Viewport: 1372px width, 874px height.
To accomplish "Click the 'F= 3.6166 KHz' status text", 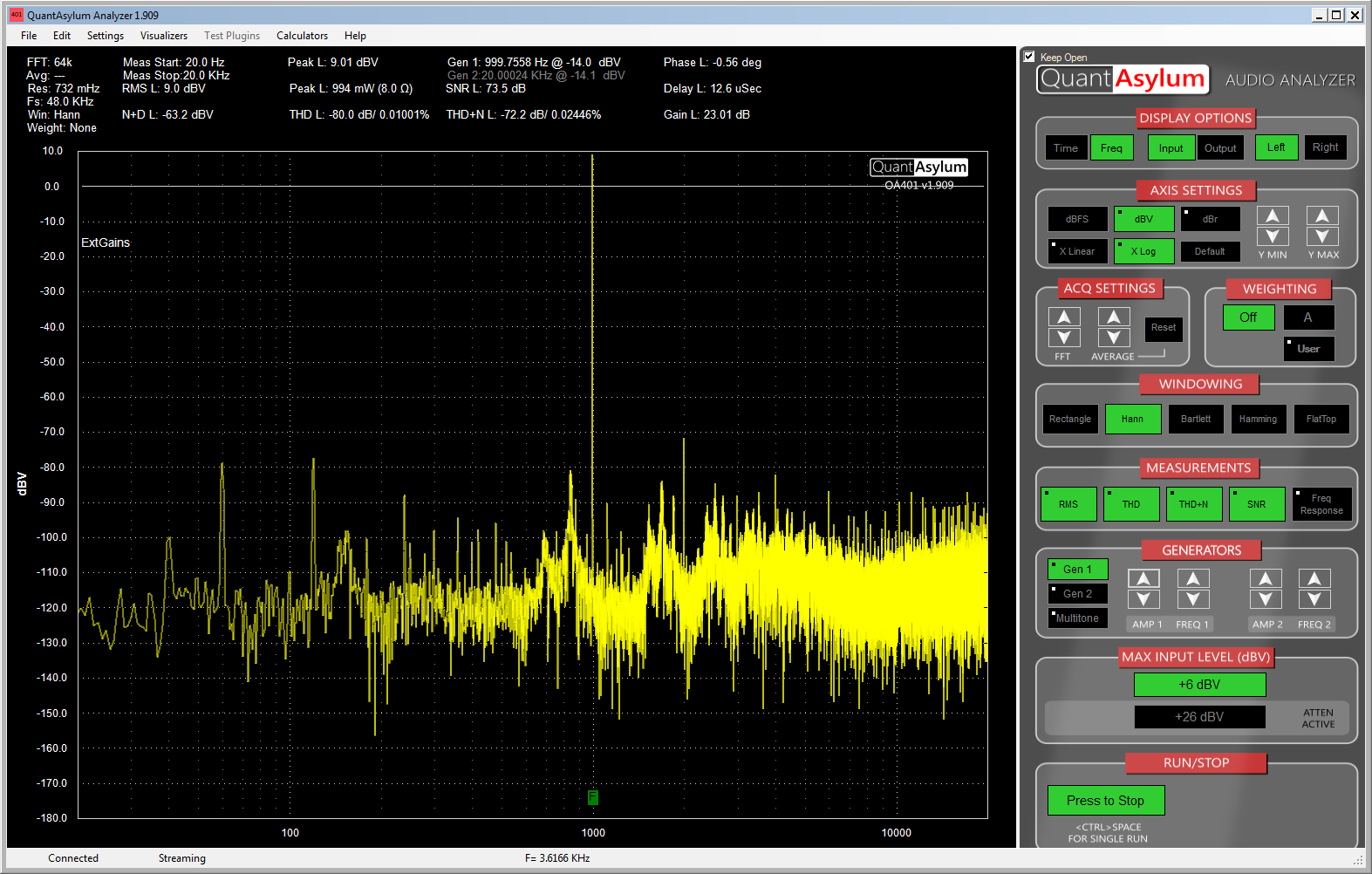I will pyautogui.click(x=557, y=858).
